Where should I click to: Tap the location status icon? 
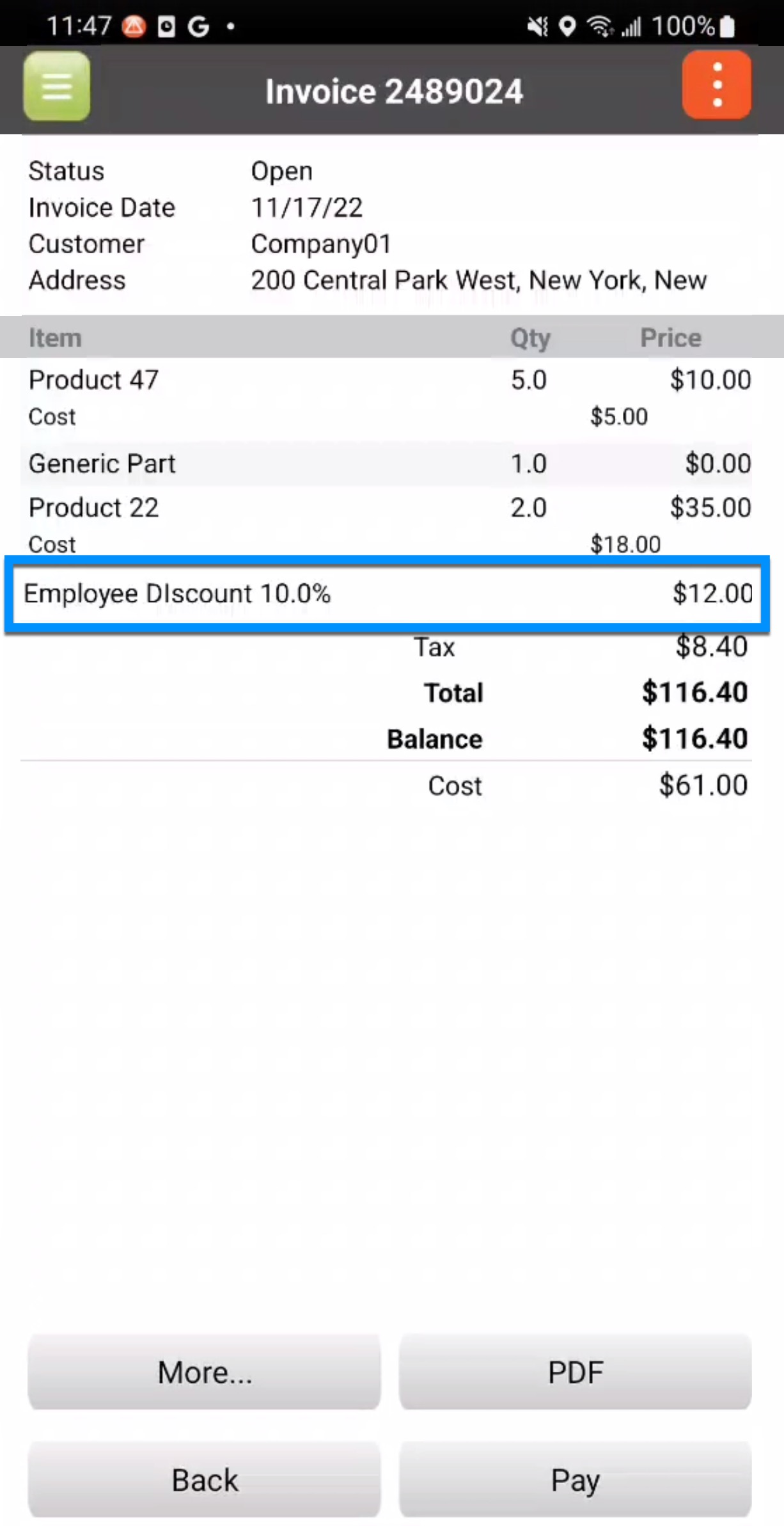[567, 26]
